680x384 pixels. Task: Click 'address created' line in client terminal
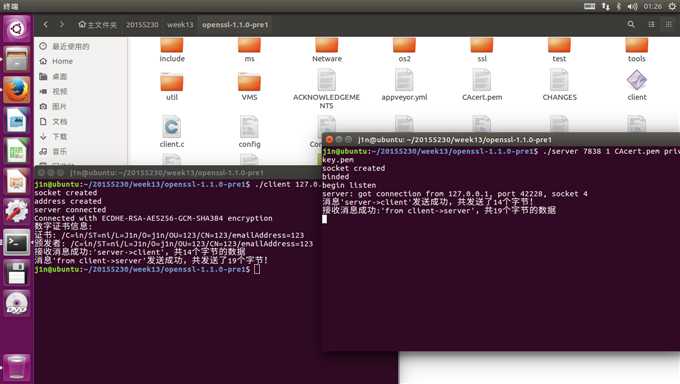[68, 201]
